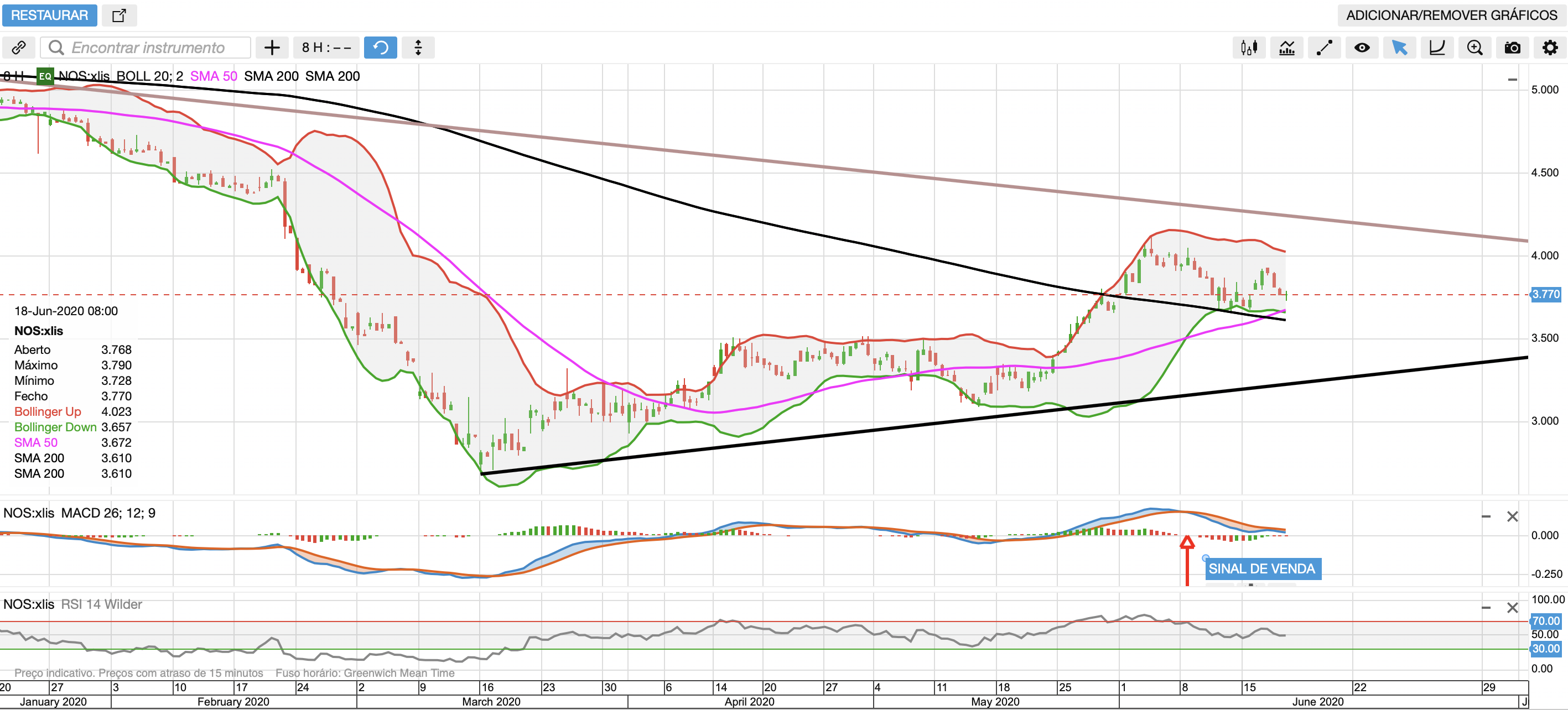
Task: Open the candlestick chart type selector
Action: tap(1249, 48)
